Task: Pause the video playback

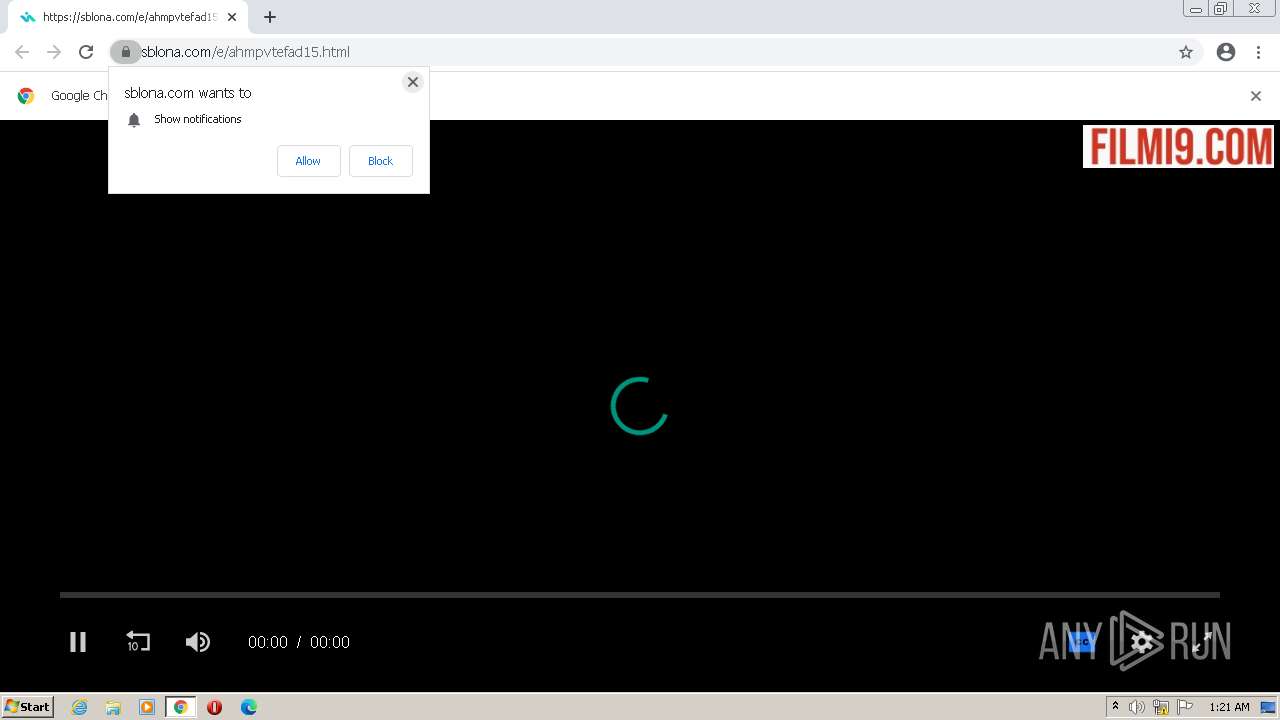Action: pos(78,642)
